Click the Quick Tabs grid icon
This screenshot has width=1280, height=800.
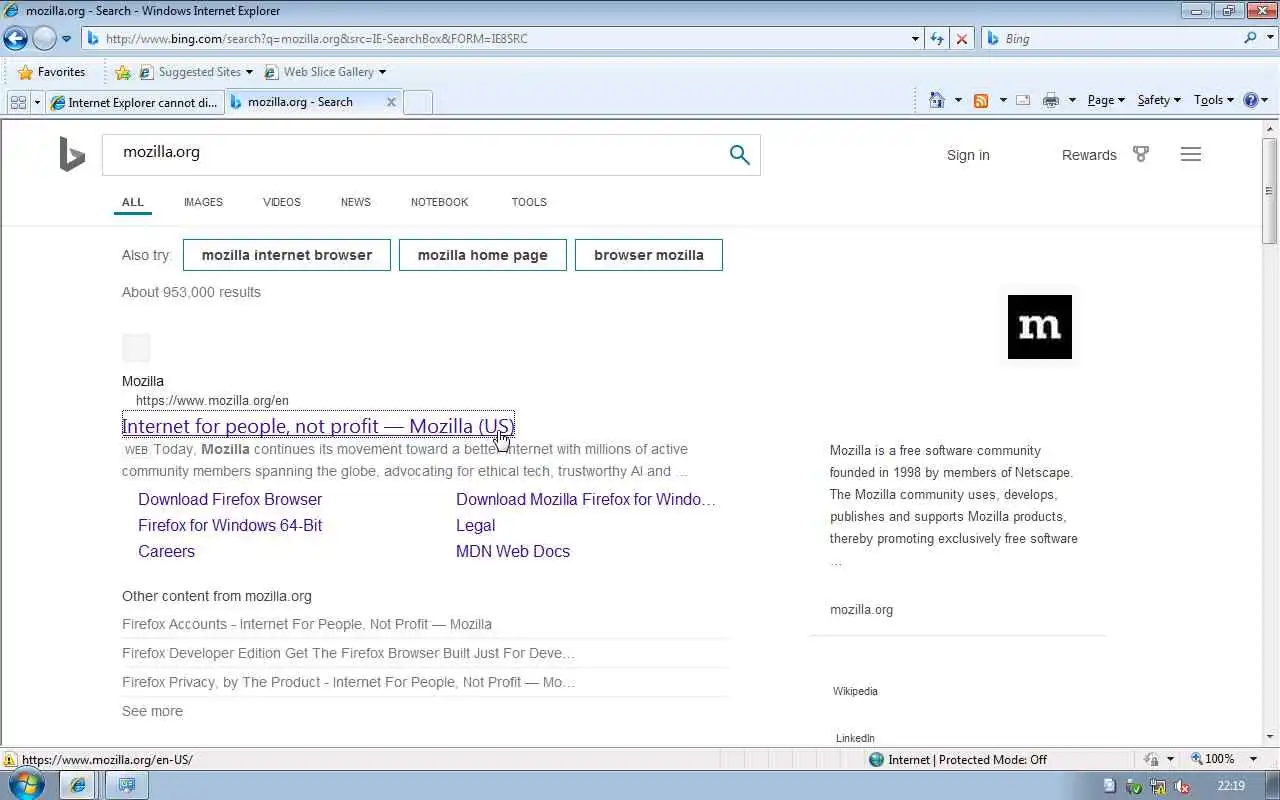17,102
